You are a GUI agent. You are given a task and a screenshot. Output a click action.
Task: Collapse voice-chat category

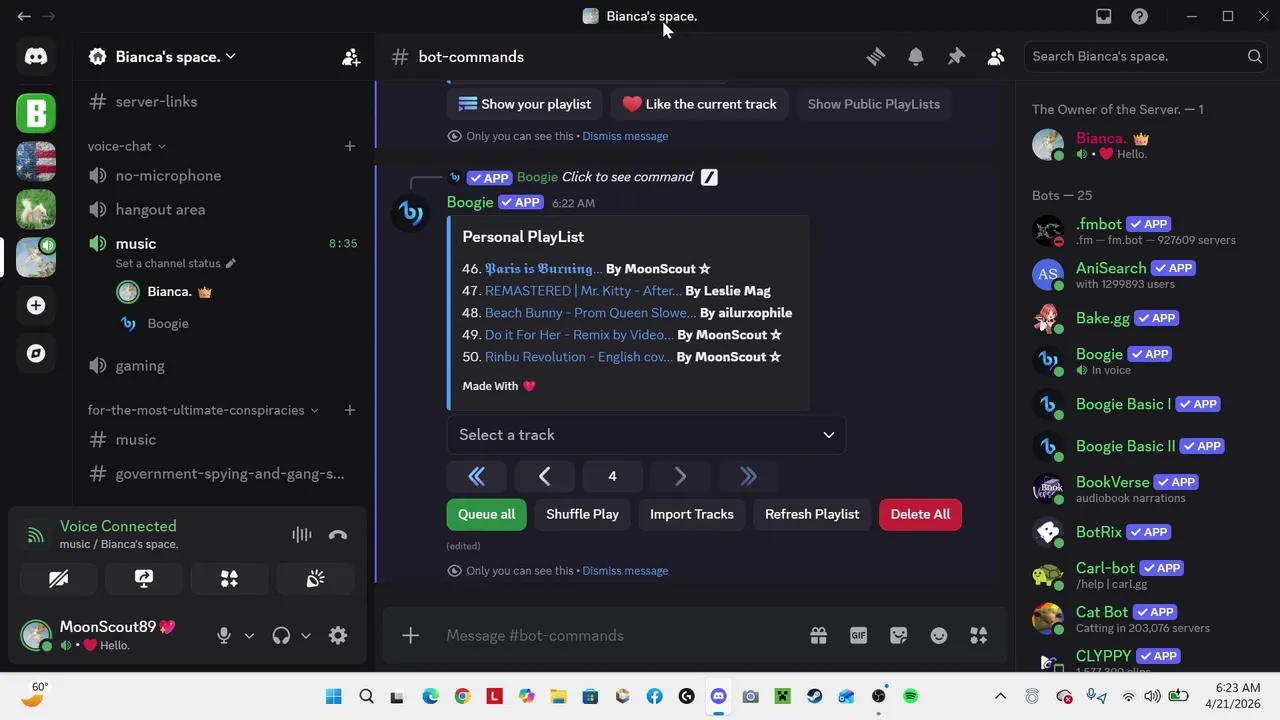pyautogui.click(x=126, y=146)
